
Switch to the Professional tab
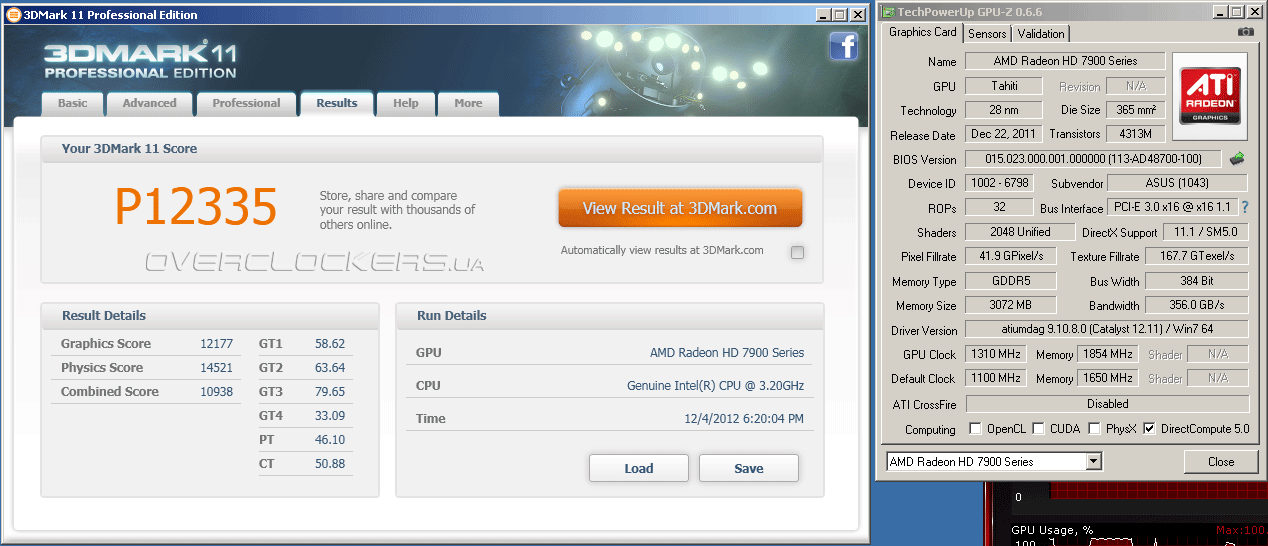pos(246,104)
